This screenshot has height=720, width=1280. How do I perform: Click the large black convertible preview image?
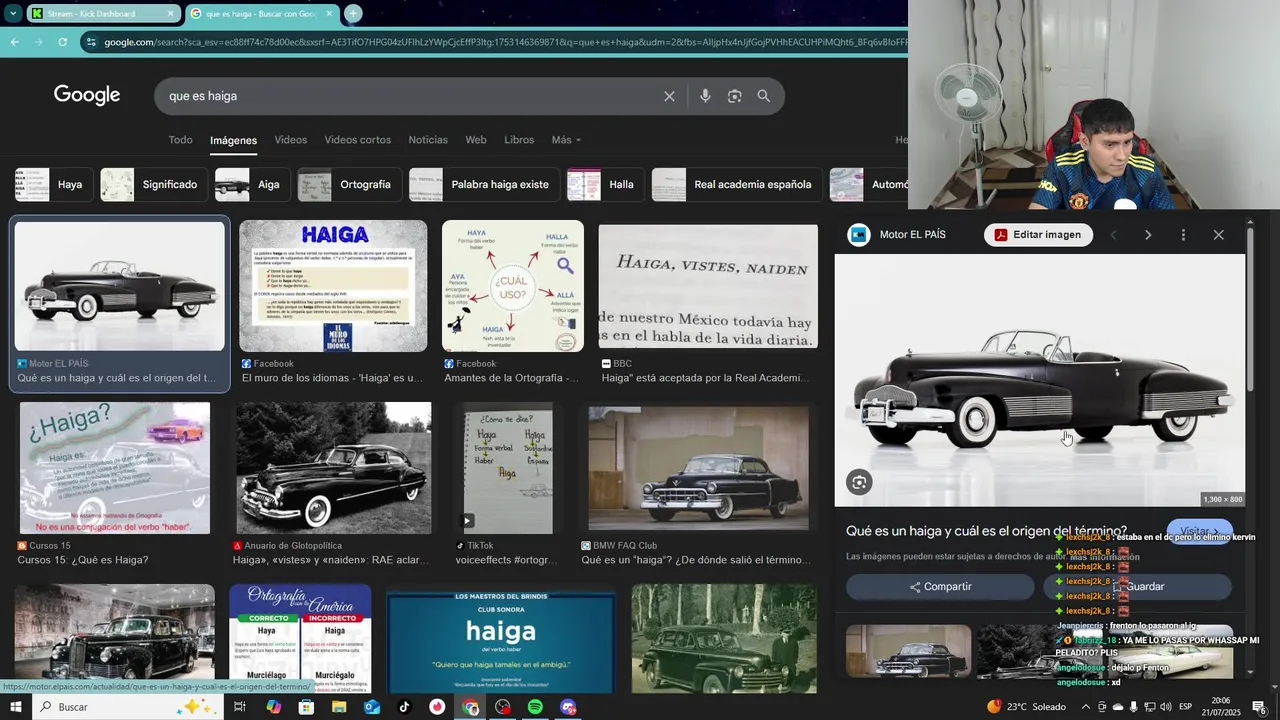tap(1040, 380)
